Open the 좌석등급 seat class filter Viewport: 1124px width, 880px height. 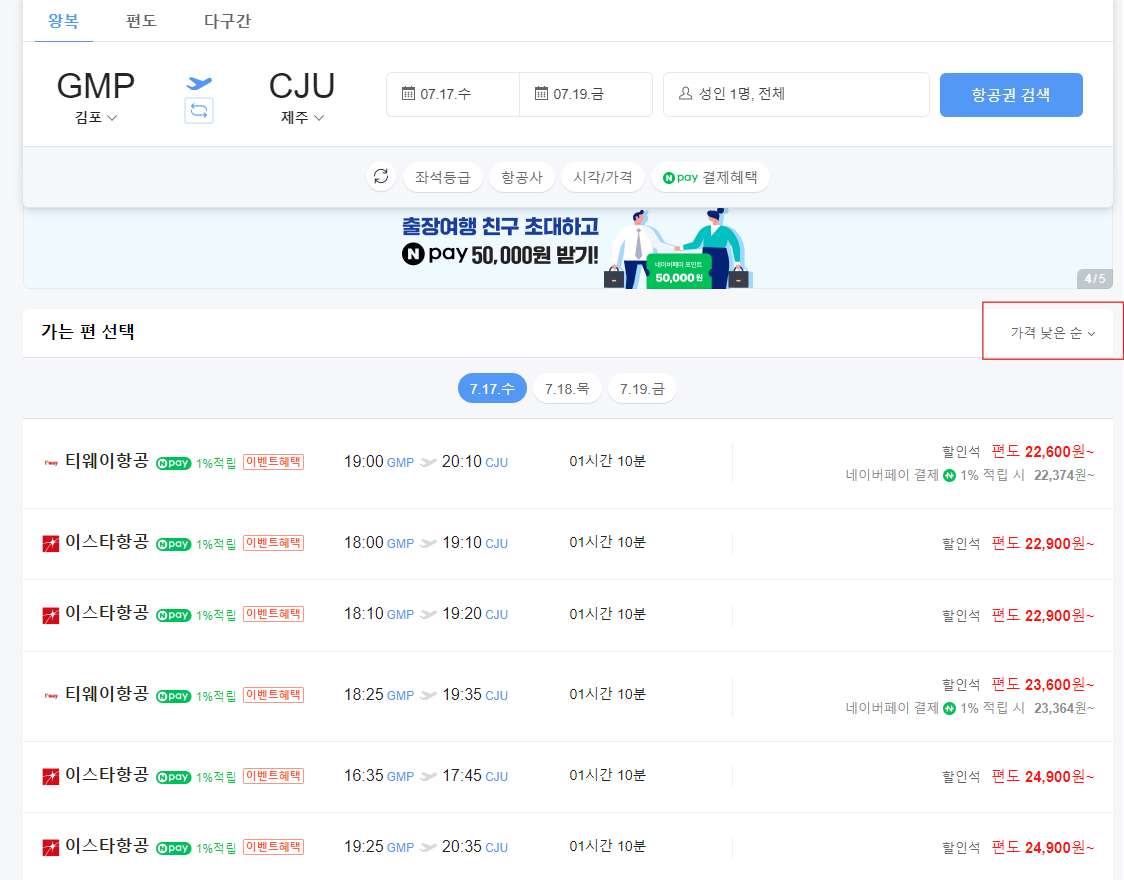tap(442, 177)
